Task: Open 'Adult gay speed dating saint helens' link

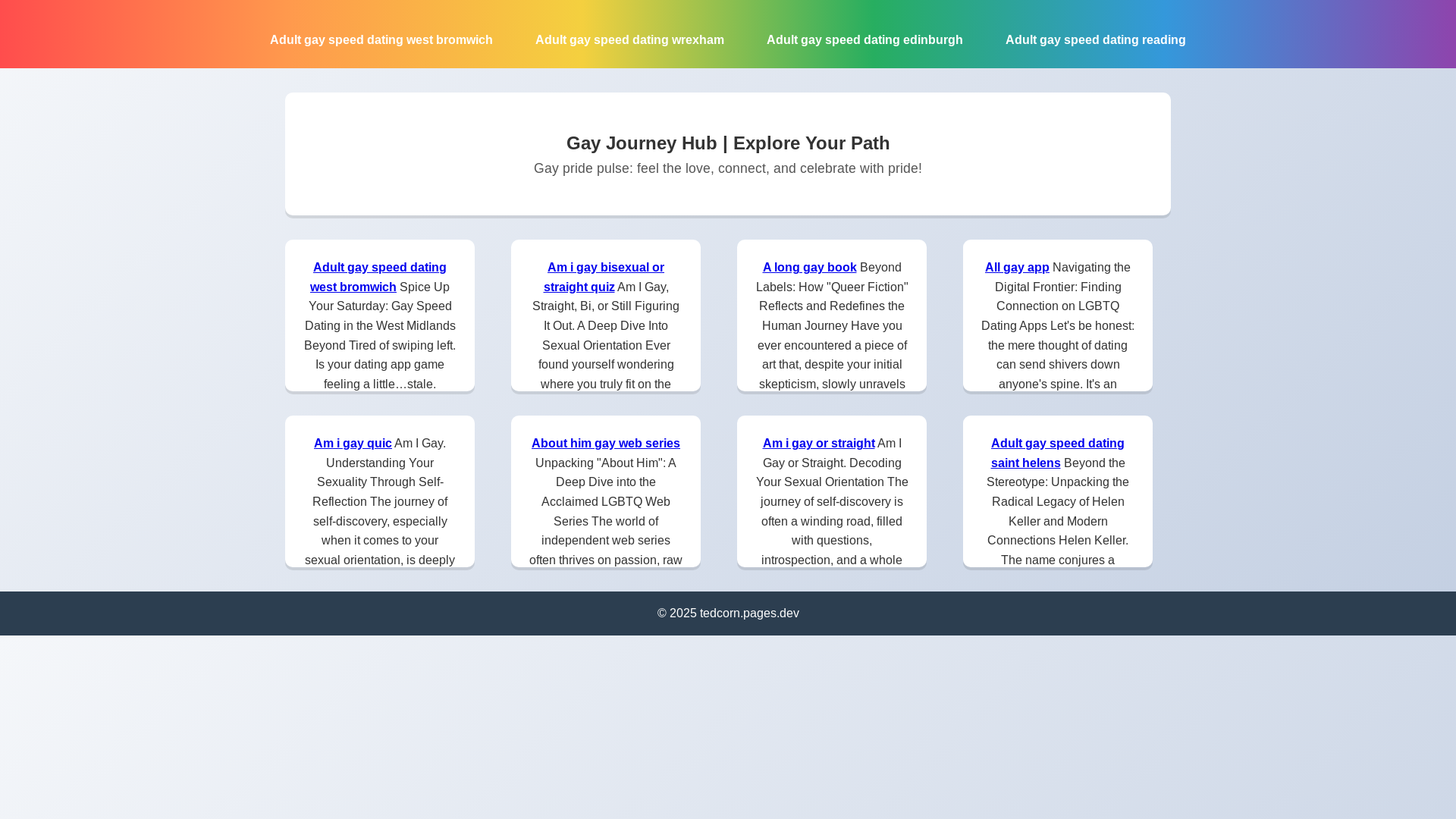Action: [1057, 453]
